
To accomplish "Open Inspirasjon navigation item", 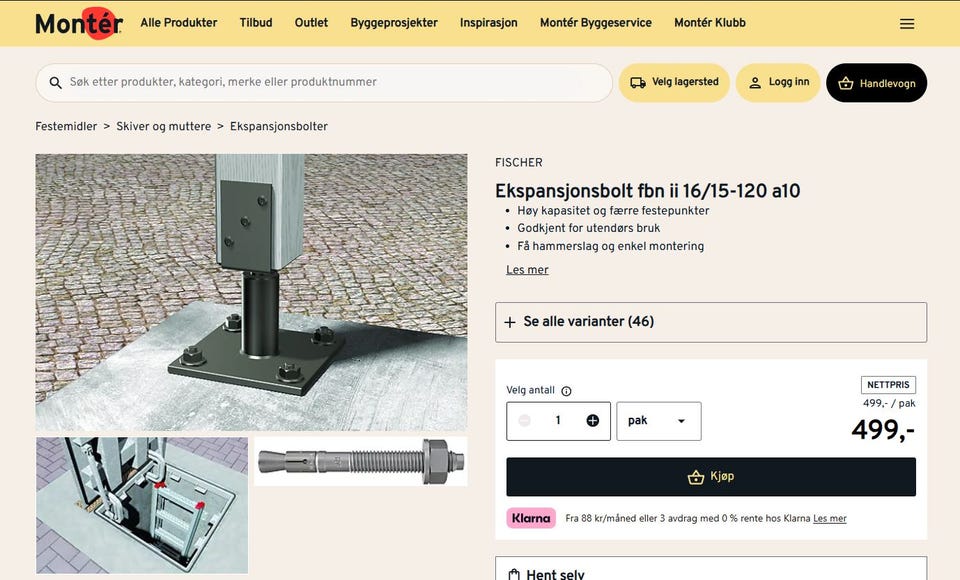I will click(489, 23).
